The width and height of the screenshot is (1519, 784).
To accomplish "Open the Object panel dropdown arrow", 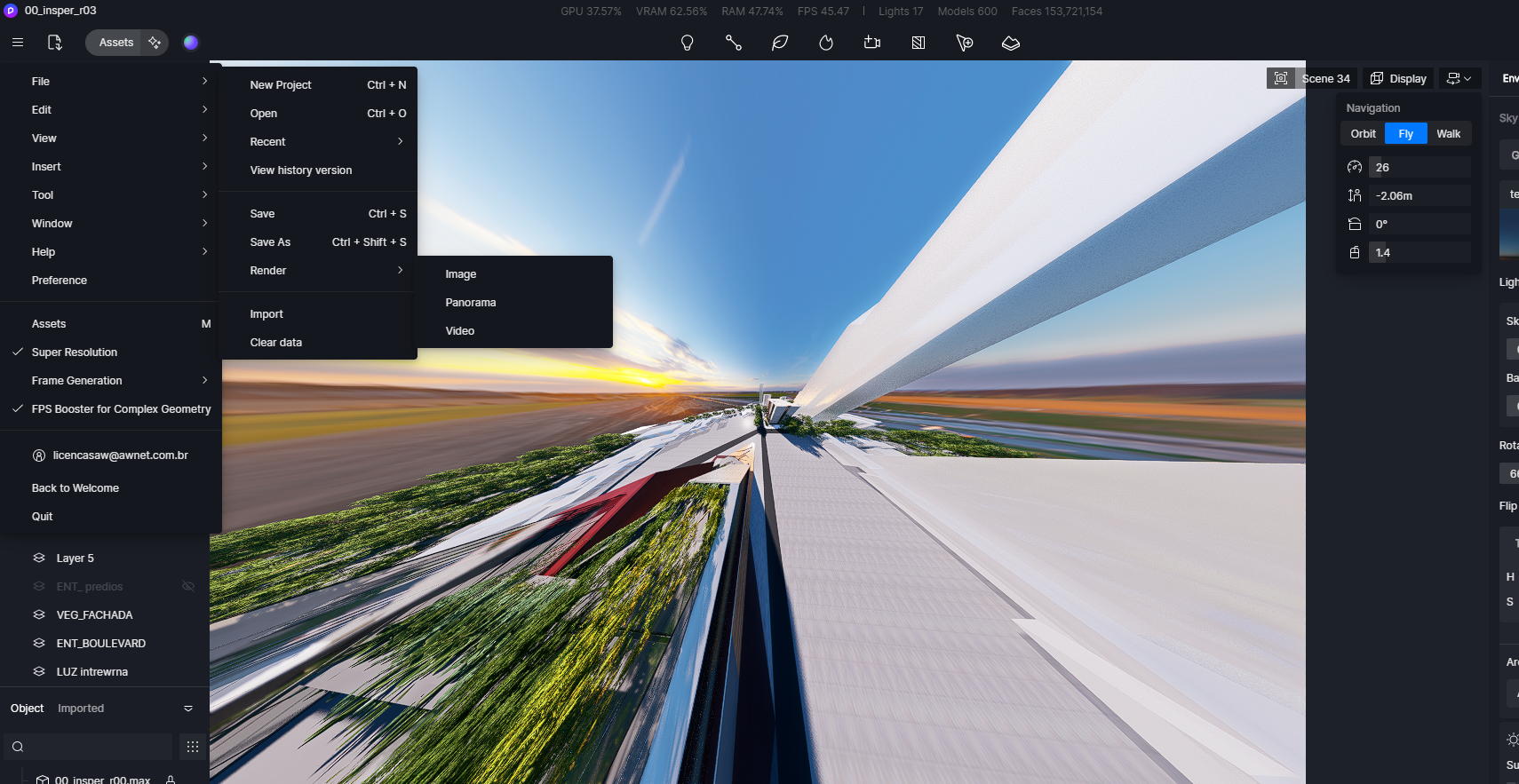I will click(188, 709).
